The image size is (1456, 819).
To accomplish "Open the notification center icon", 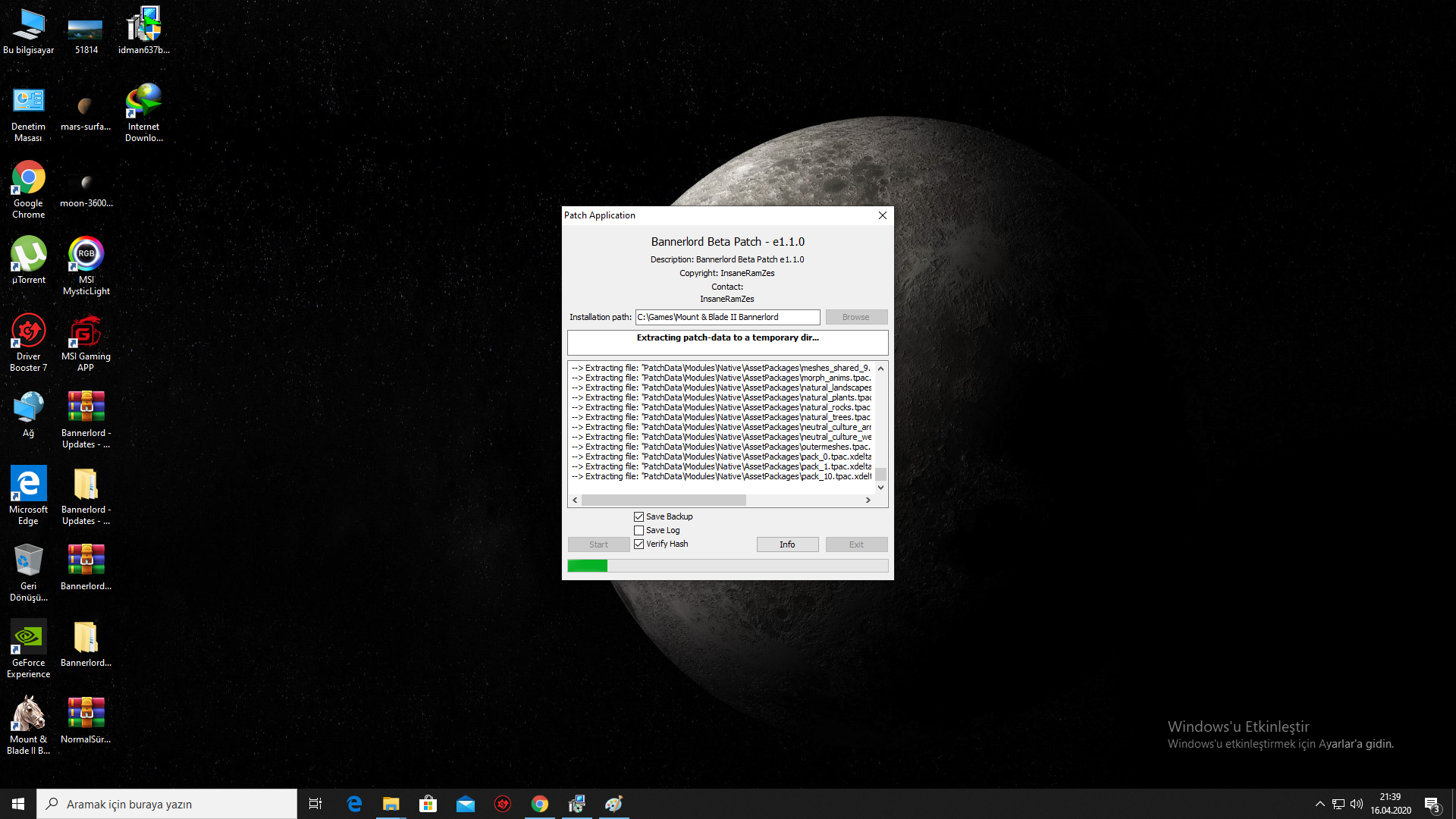I will pyautogui.click(x=1432, y=805).
